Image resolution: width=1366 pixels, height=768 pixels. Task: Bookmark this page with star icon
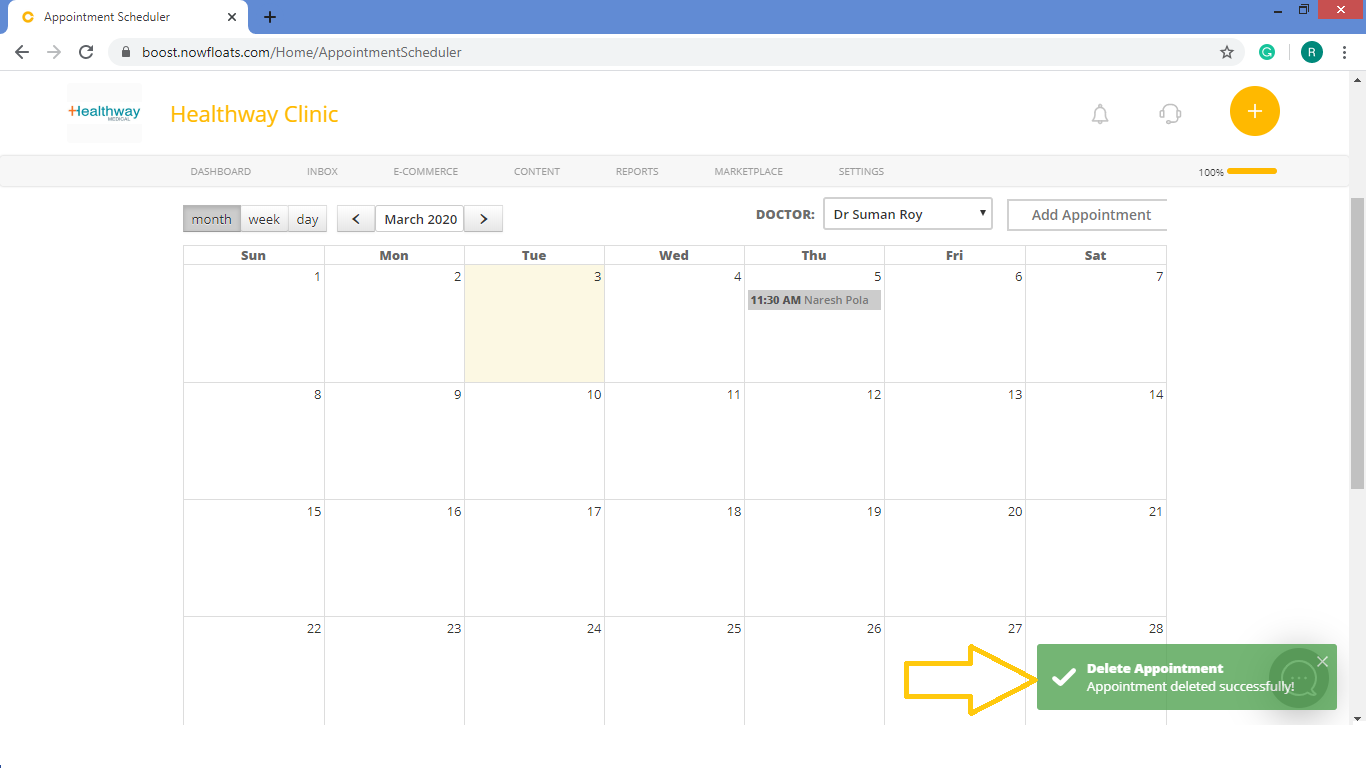1227,52
